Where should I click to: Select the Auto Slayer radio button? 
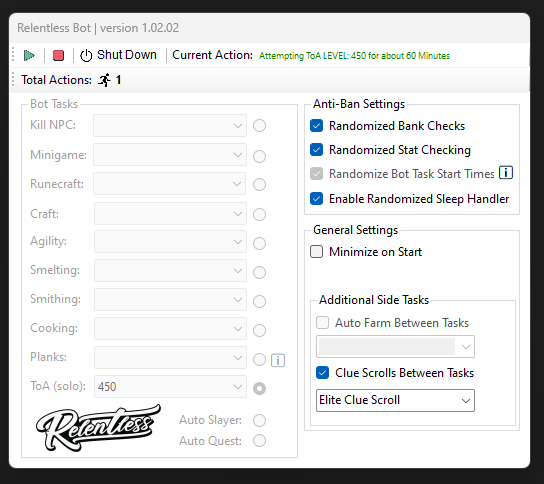[260, 421]
